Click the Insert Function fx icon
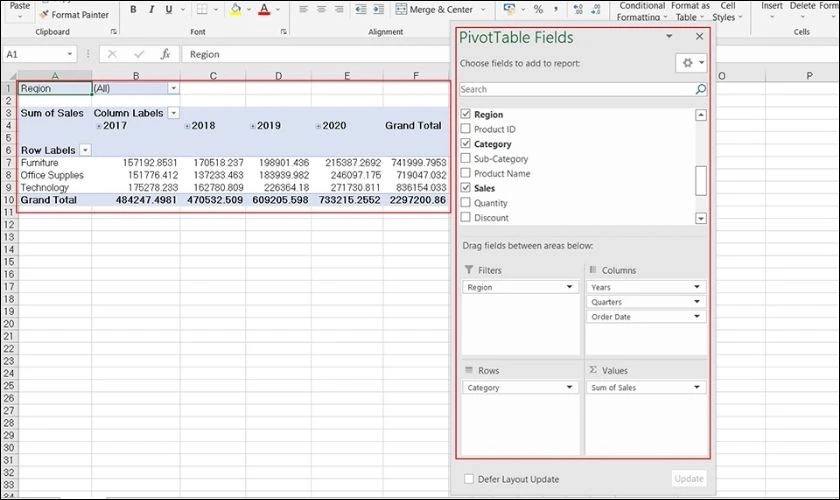Screen dimensions: 840x500 [x=166, y=54]
